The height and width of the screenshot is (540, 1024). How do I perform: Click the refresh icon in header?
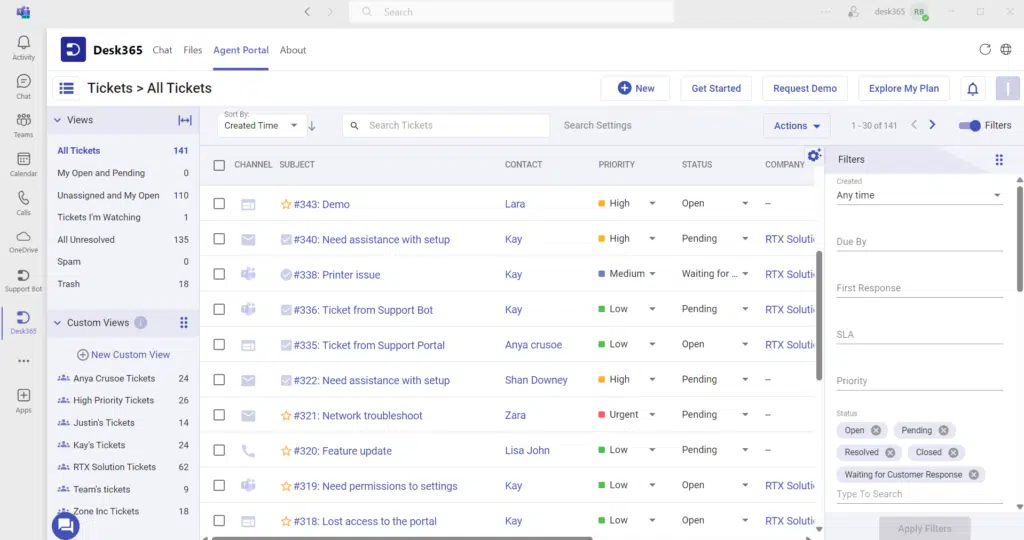coord(985,50)
